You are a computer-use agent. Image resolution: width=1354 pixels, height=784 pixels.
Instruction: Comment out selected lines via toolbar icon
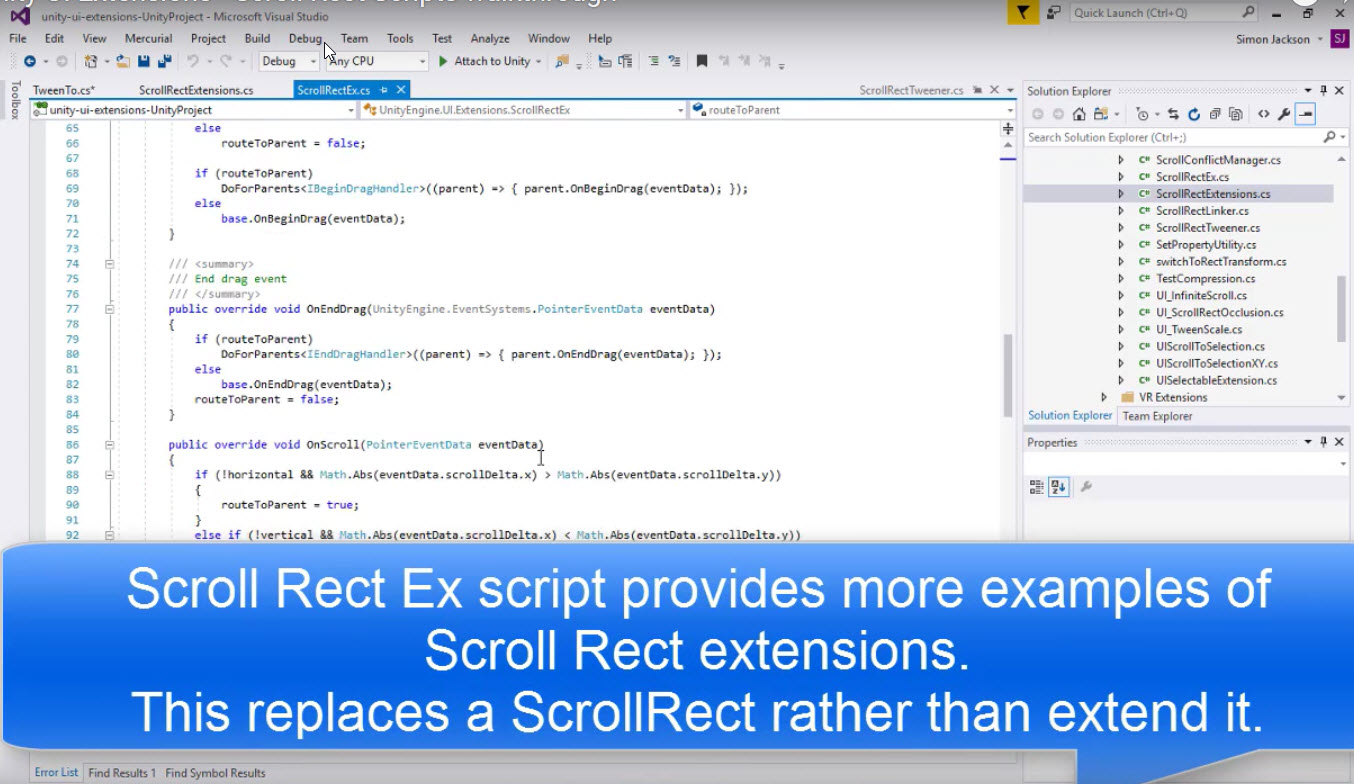[x=653, y=61]
